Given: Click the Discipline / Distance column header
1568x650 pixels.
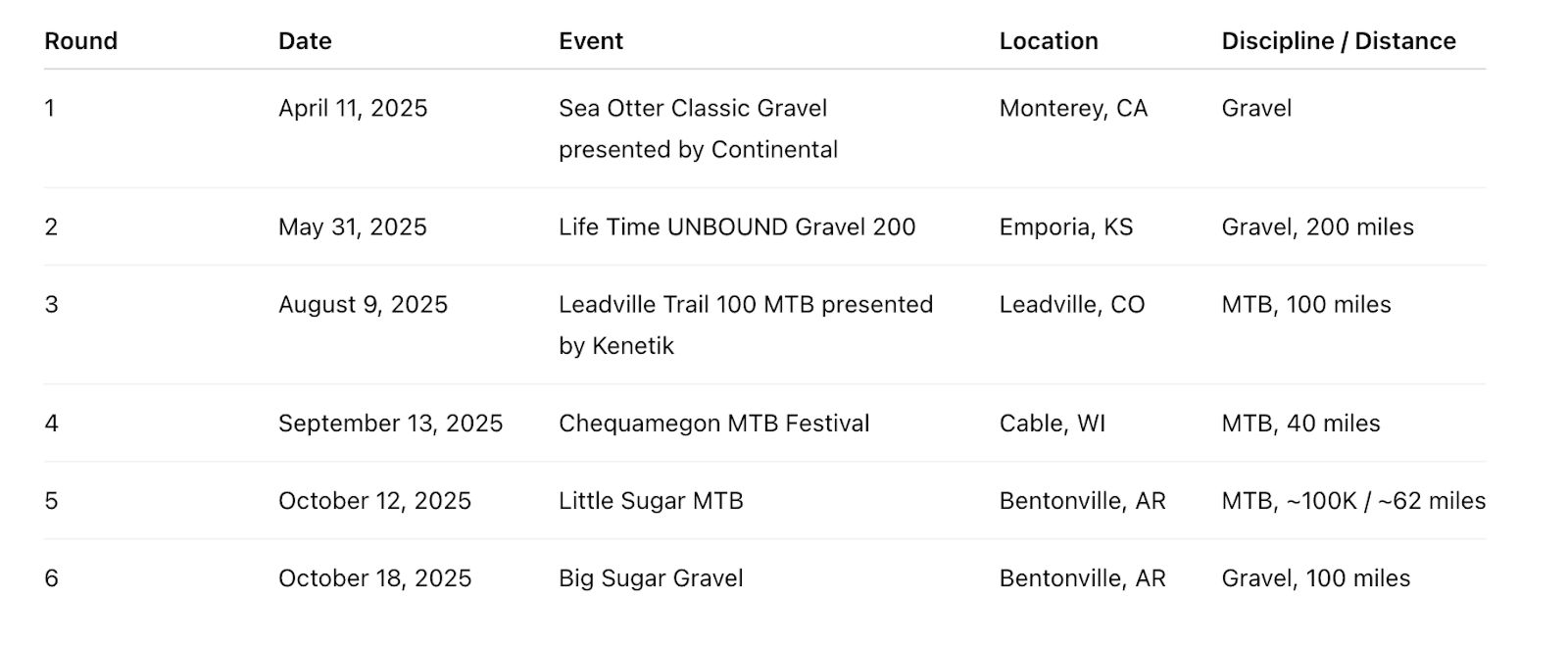Looking at the screenshot, I should coord(1338,41).
